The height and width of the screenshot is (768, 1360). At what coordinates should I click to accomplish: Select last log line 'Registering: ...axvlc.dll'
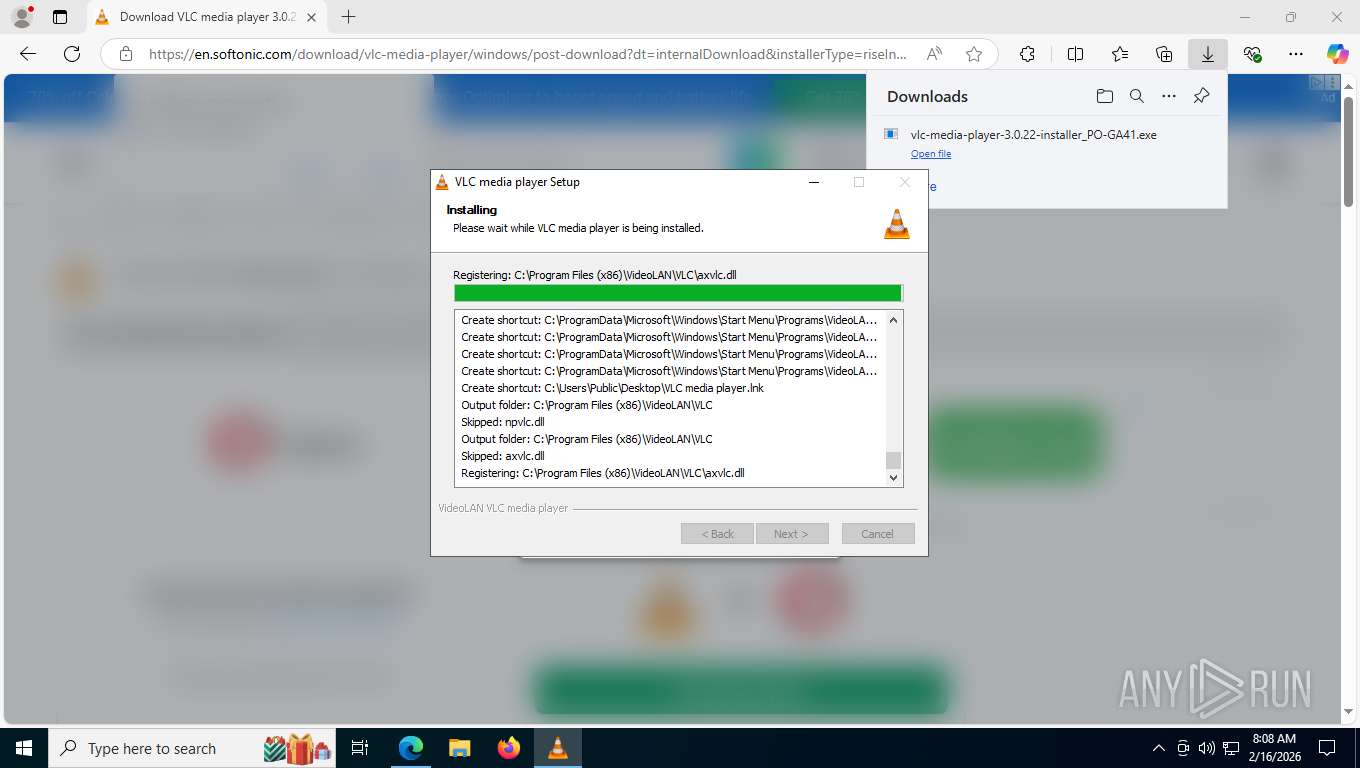(603, 473)
